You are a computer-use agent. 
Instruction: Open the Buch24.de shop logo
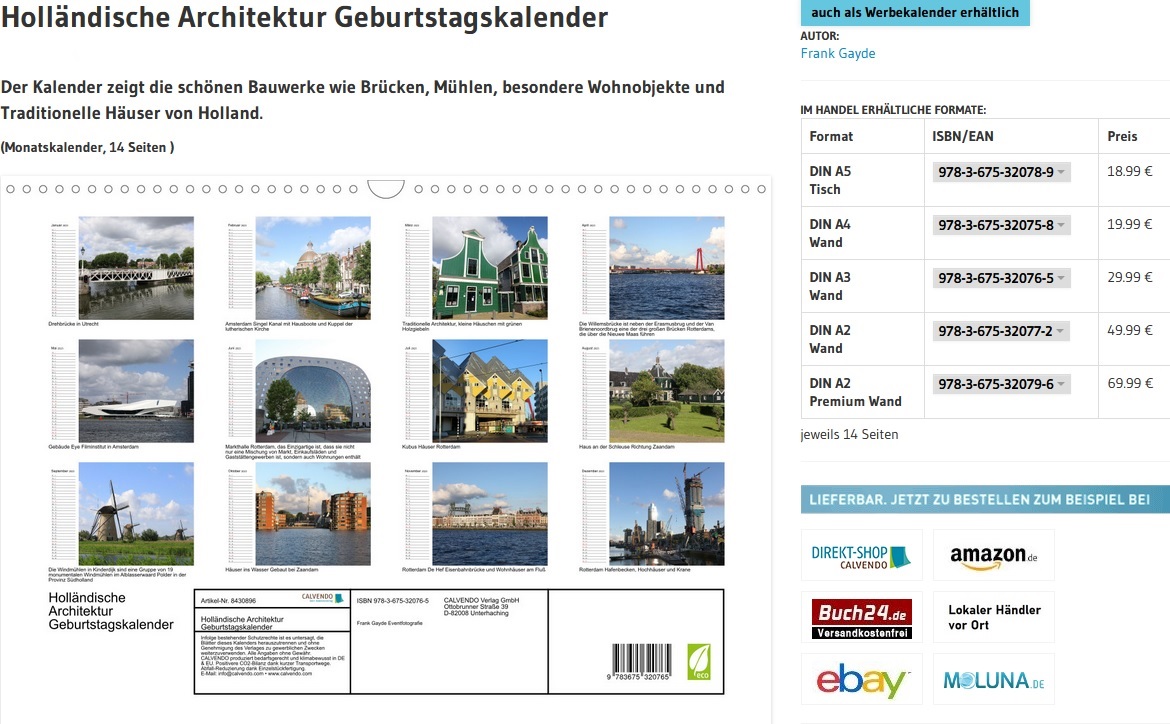click(x=861, y=617)
